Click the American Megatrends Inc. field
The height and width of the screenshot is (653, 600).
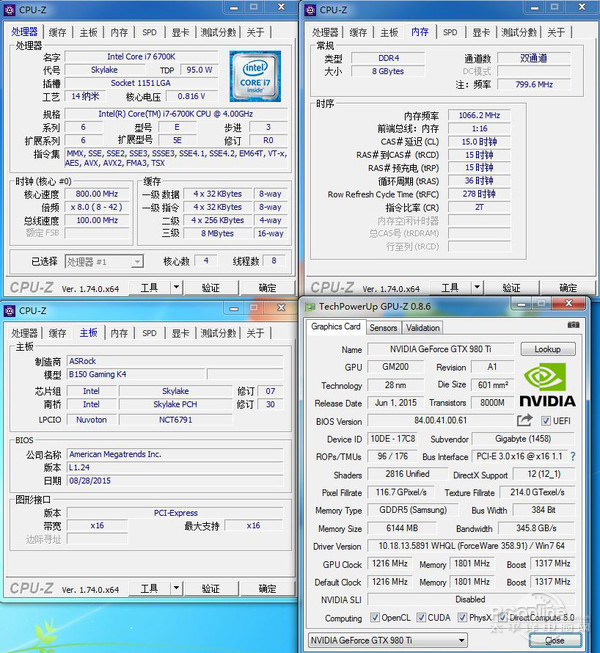click(x=175, y=454)
